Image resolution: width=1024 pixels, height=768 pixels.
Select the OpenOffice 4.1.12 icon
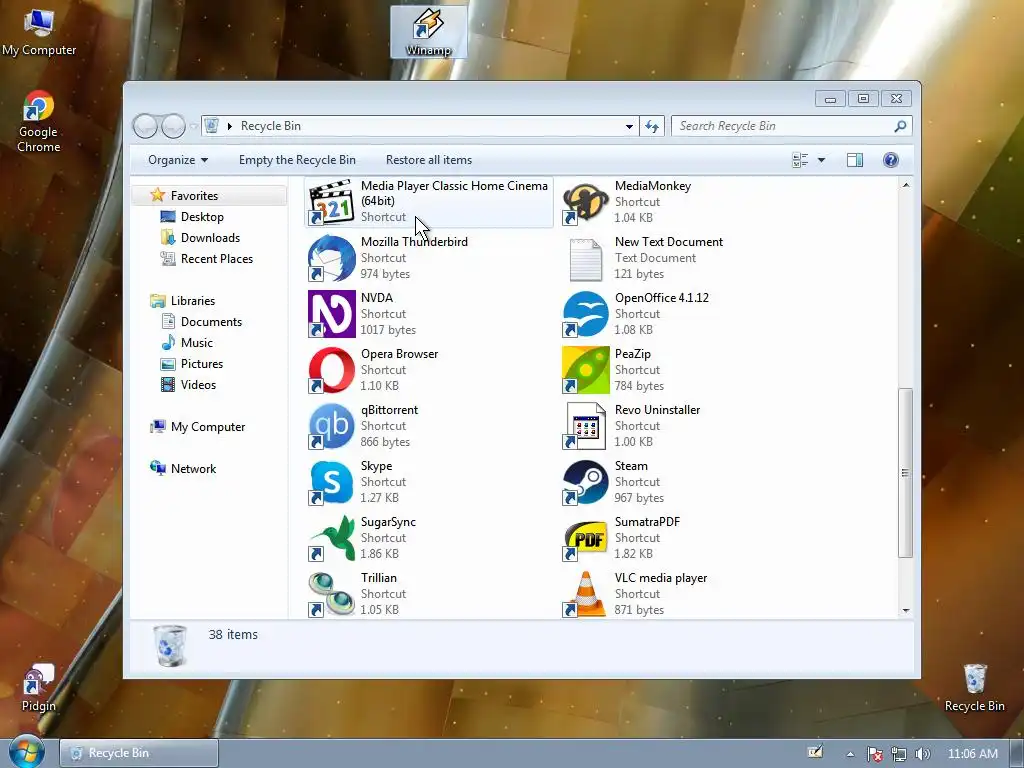585,314
